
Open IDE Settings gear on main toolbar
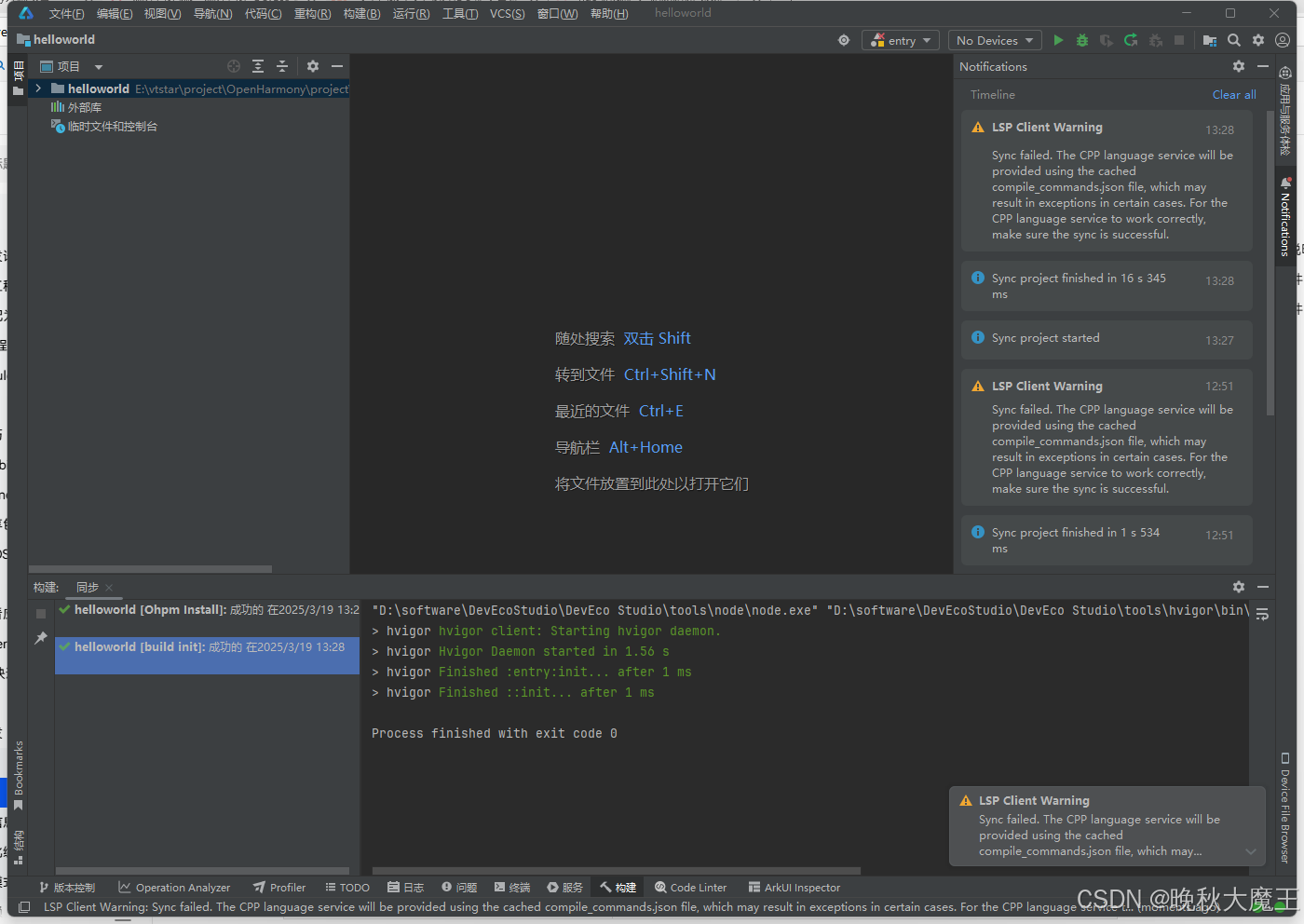pos(1257,40)
